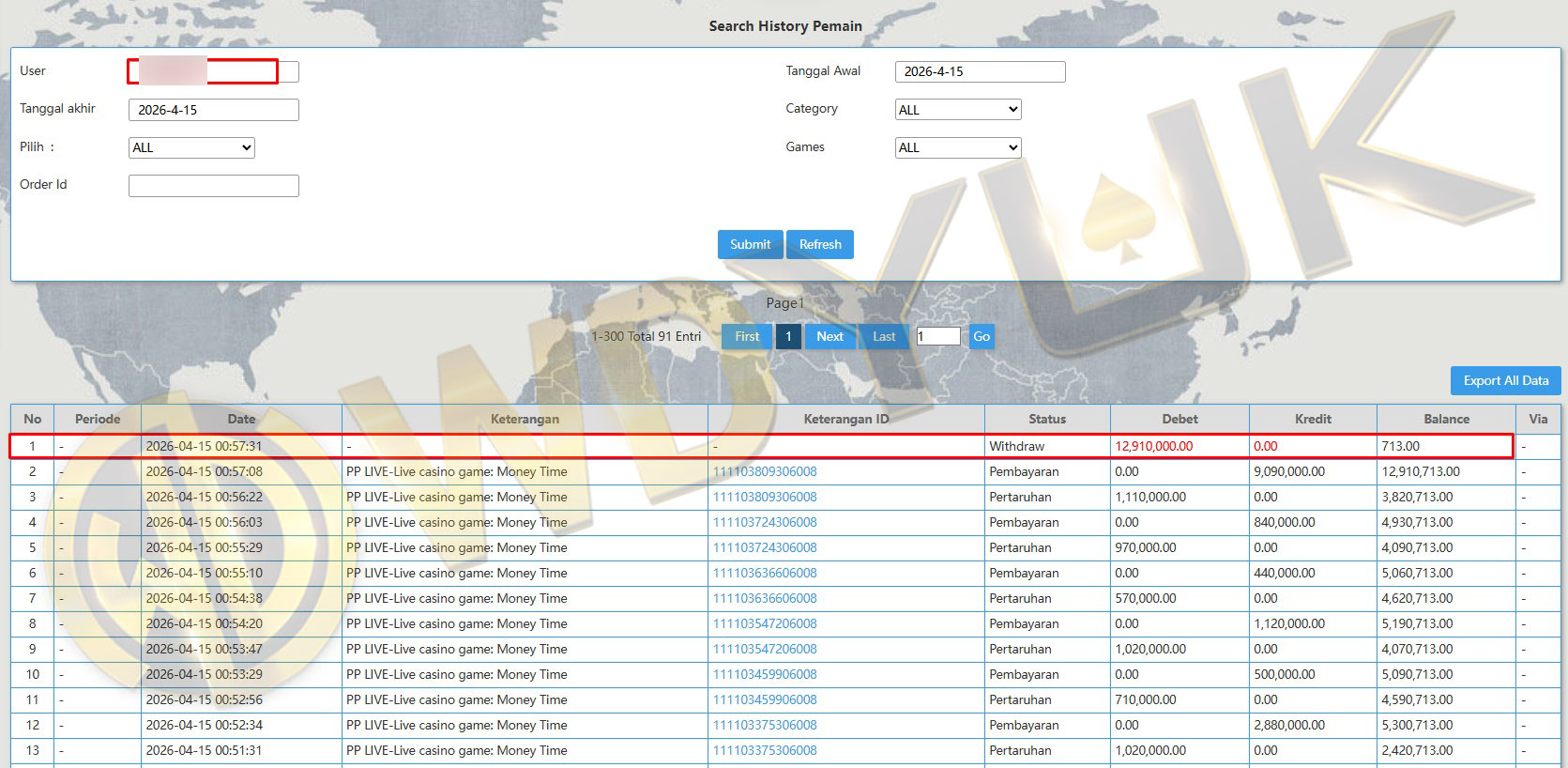This screenshot has width=1568, height=768.
Task: Focus the Tanggal Awal date field
Action: point(980,71)
